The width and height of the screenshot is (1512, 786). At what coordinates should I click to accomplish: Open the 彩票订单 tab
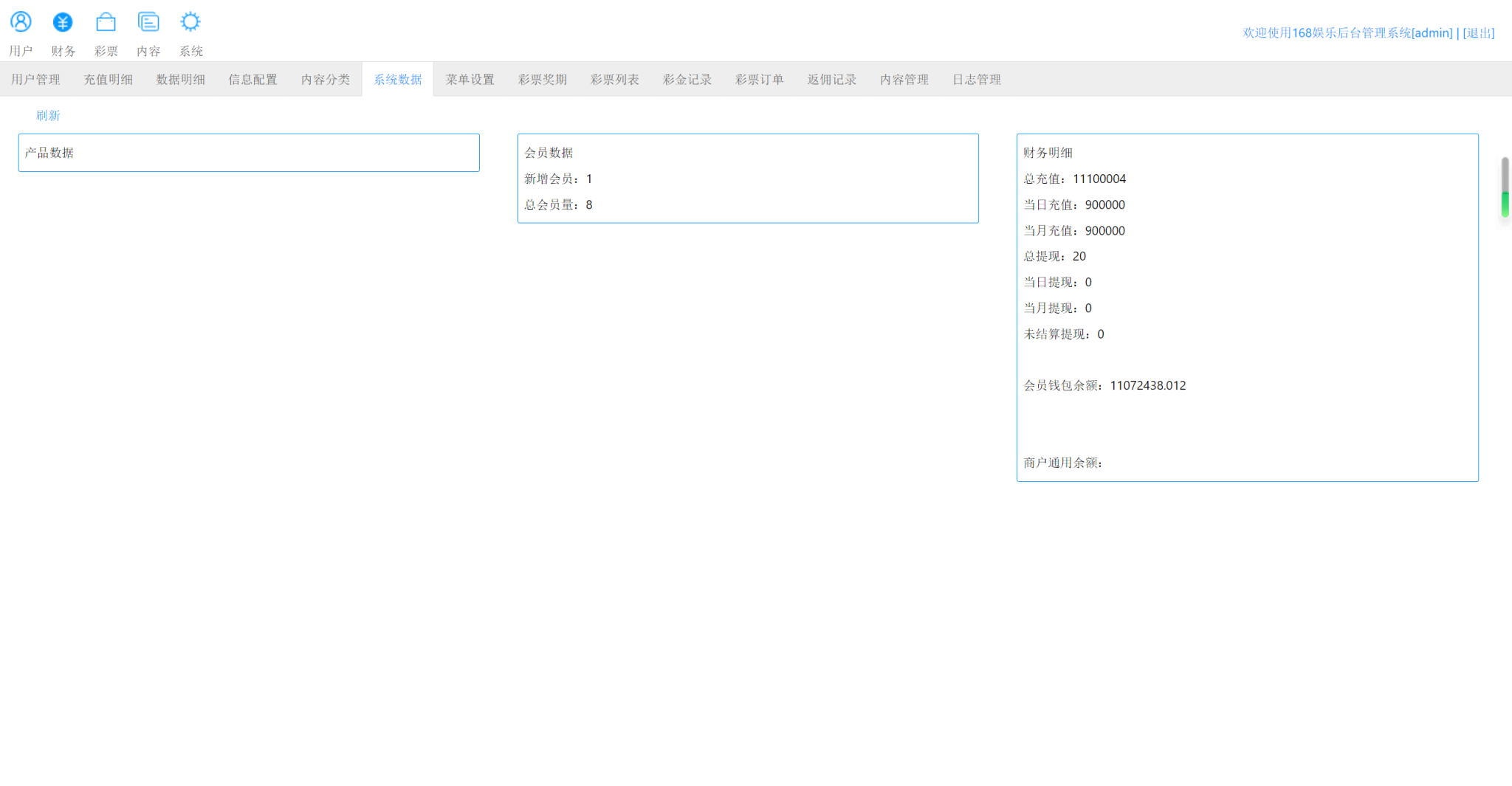(x=759, y=80)
